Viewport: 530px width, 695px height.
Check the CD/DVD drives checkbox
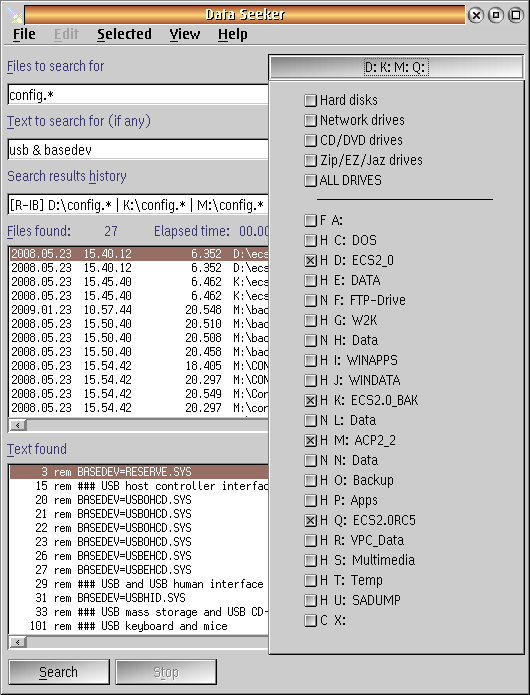[311, 141]
